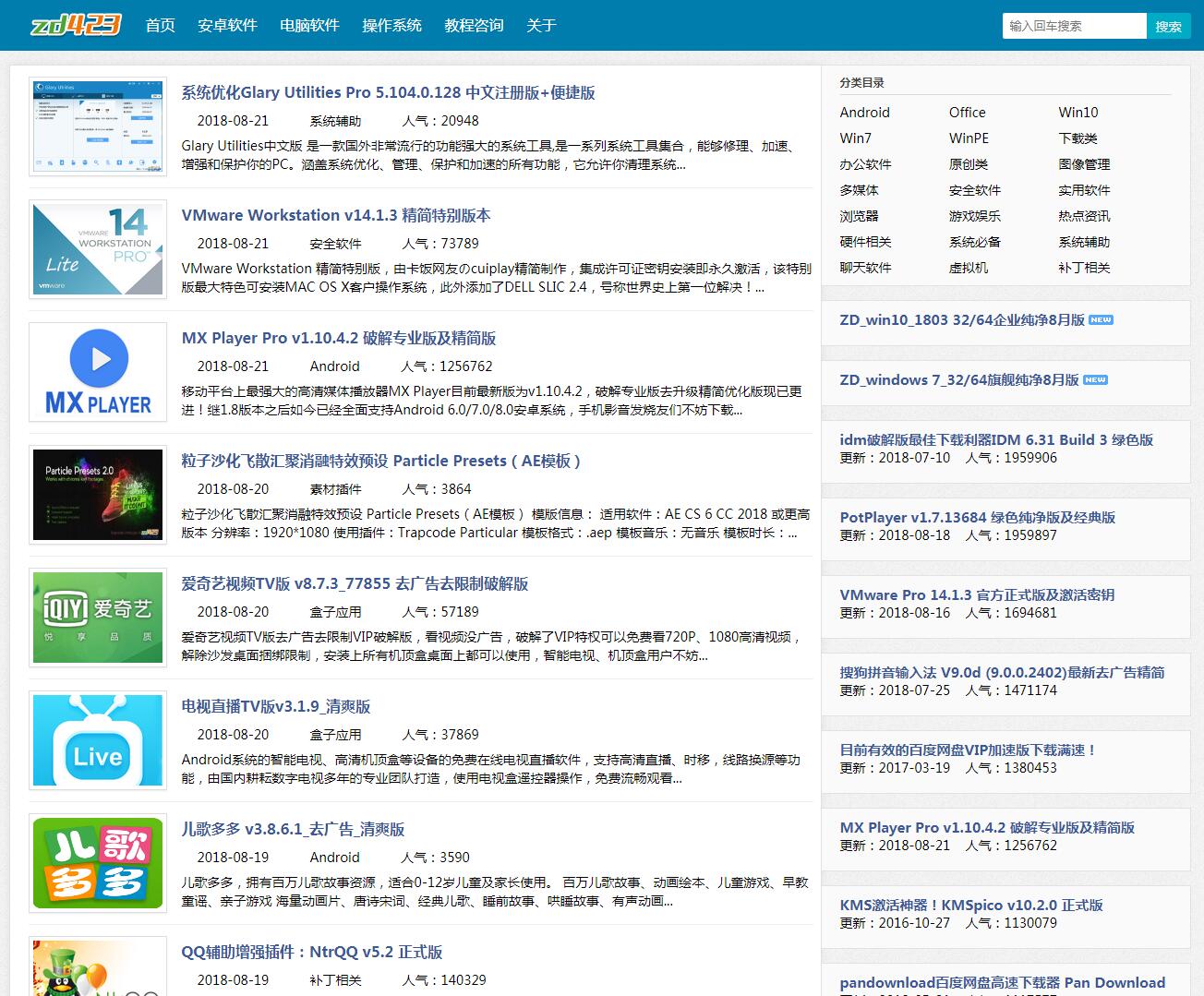Click the zd423 site logo

coord(76,25)
